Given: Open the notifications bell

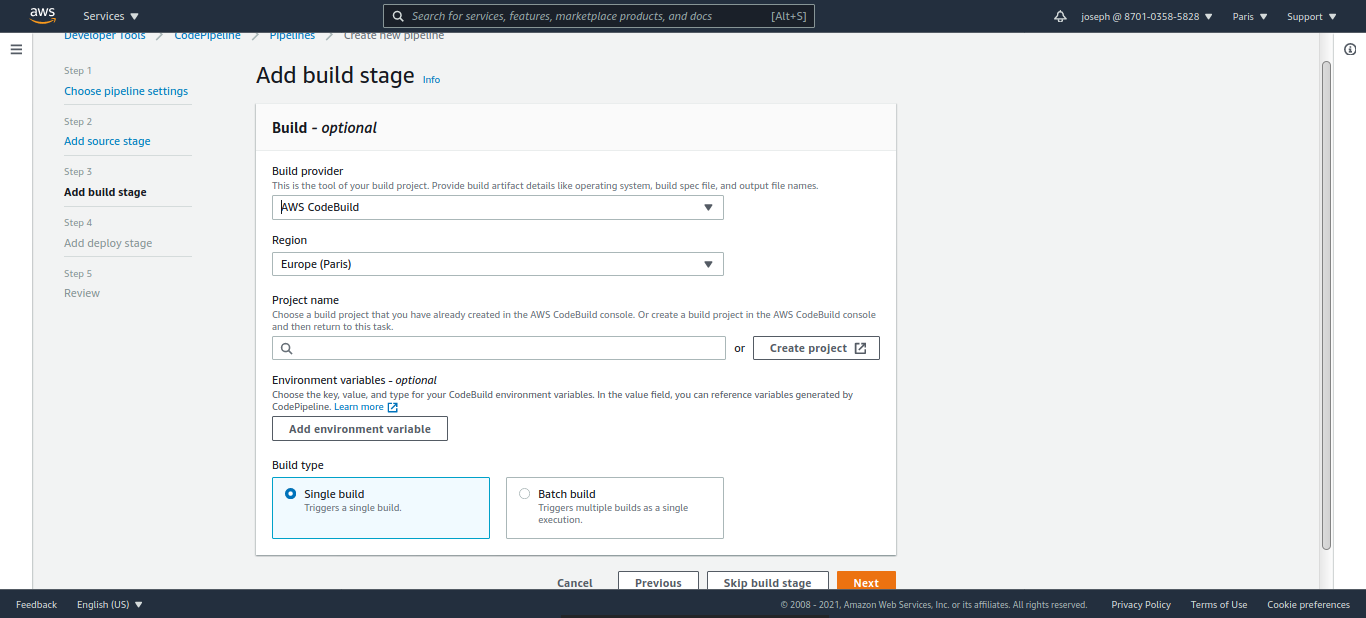Looking at the screenshot, I should coord(1060,16).
